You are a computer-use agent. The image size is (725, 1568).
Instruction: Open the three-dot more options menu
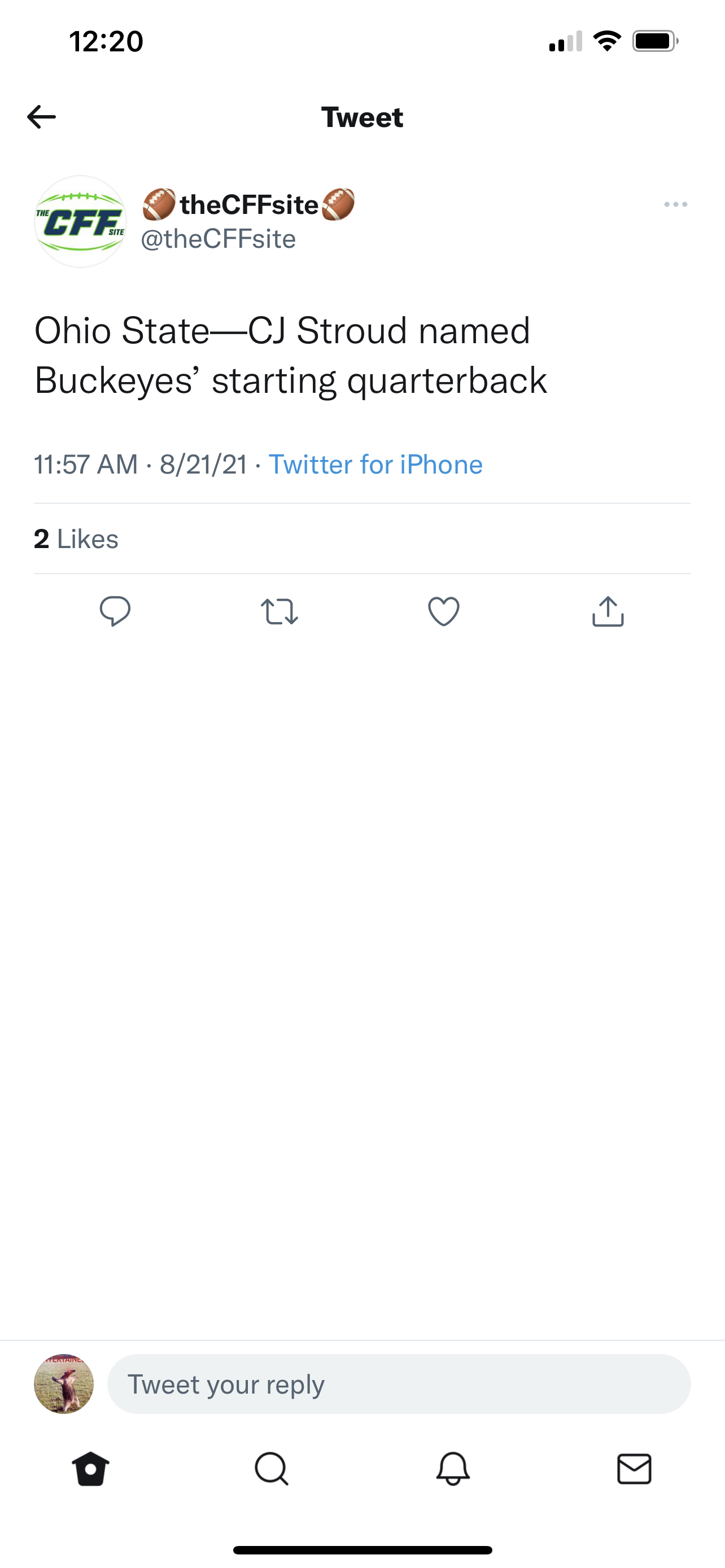676,204
